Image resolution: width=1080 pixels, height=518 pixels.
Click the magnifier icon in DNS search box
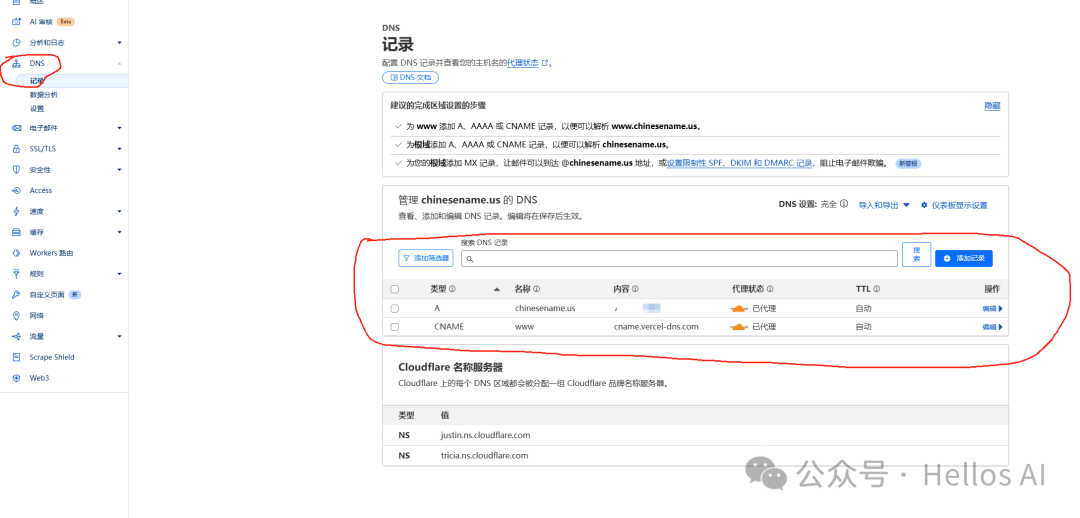(x=470, y=259)
